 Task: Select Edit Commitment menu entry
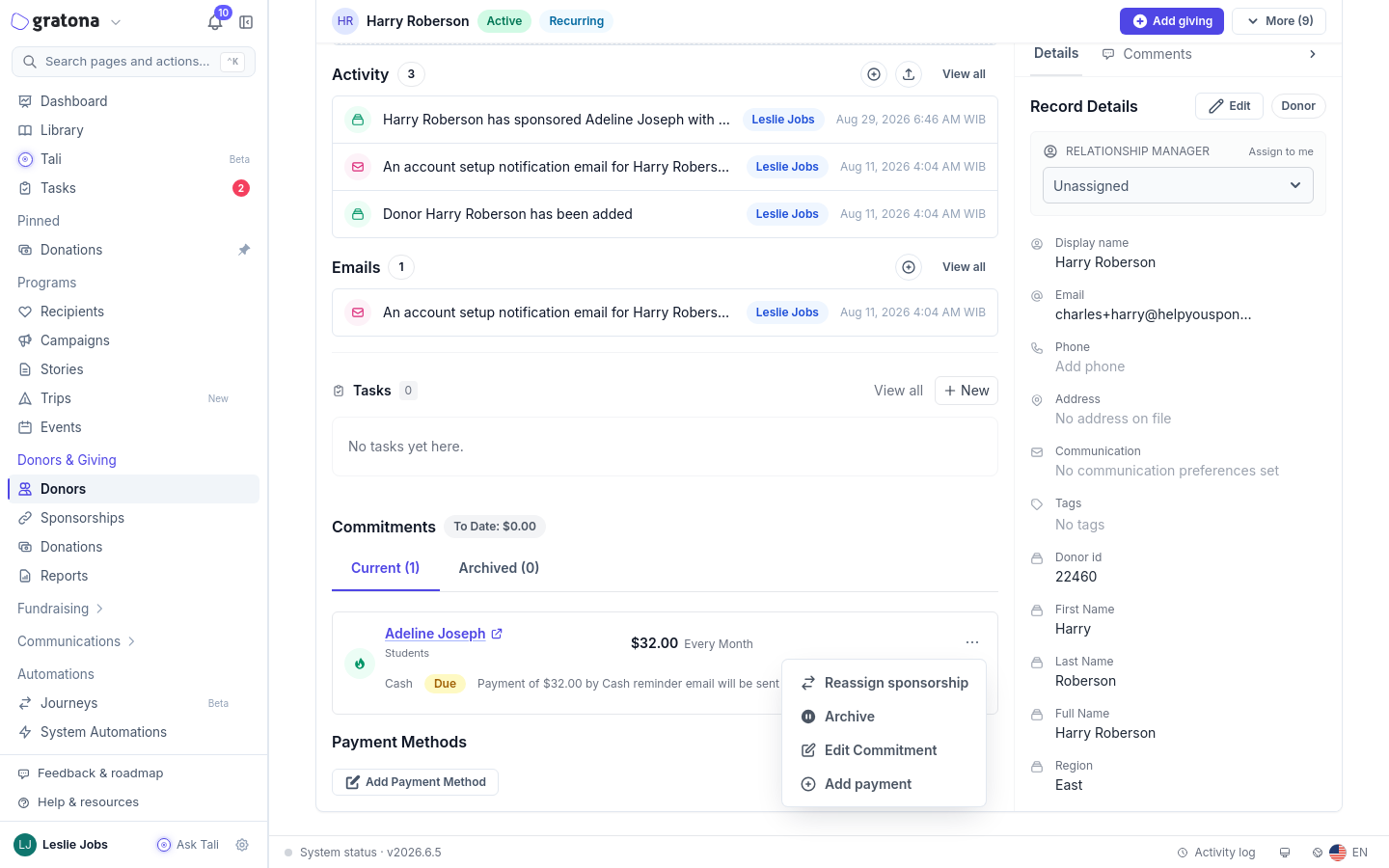[x=884, y=750]
